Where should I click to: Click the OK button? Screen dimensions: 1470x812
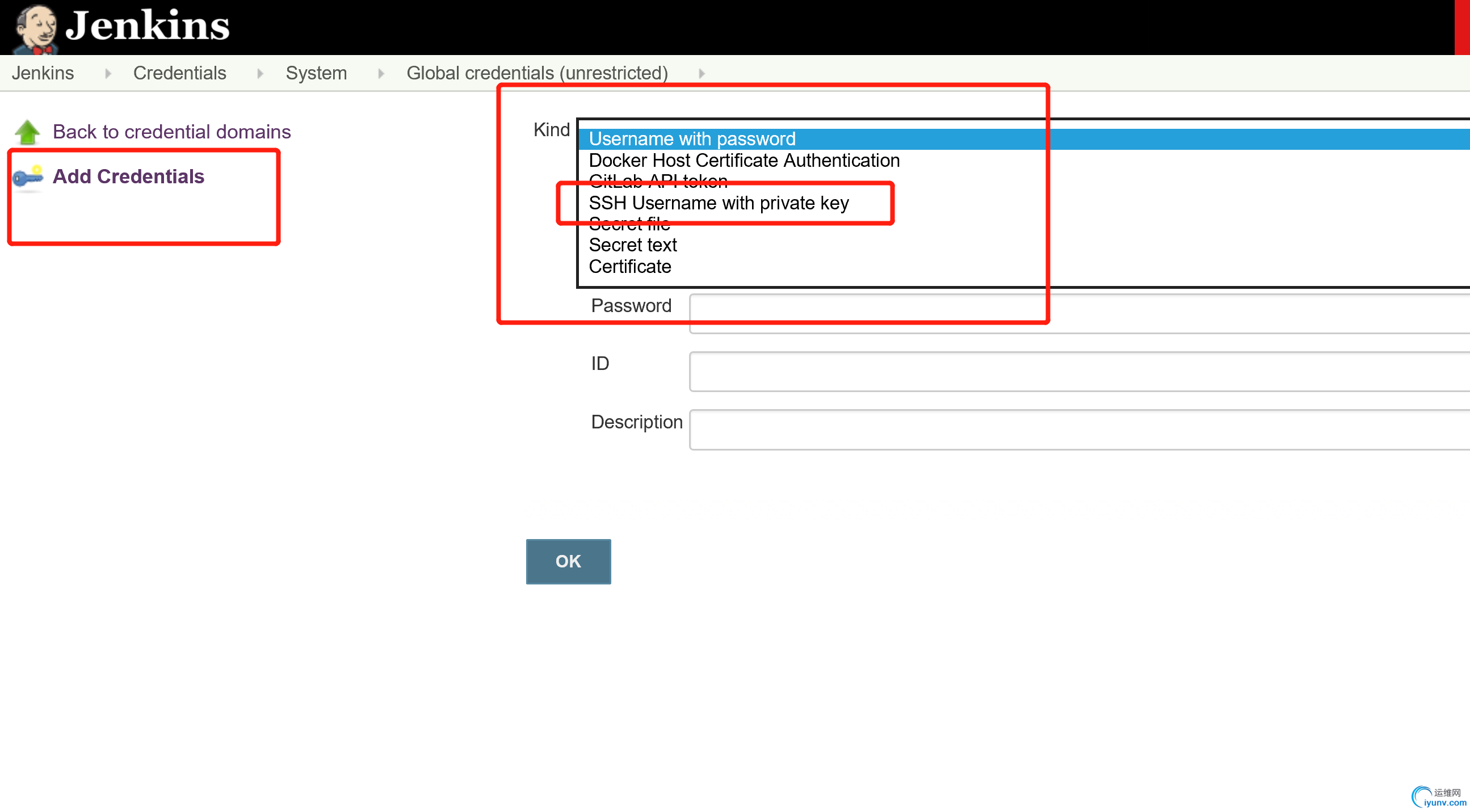(568, 562)
